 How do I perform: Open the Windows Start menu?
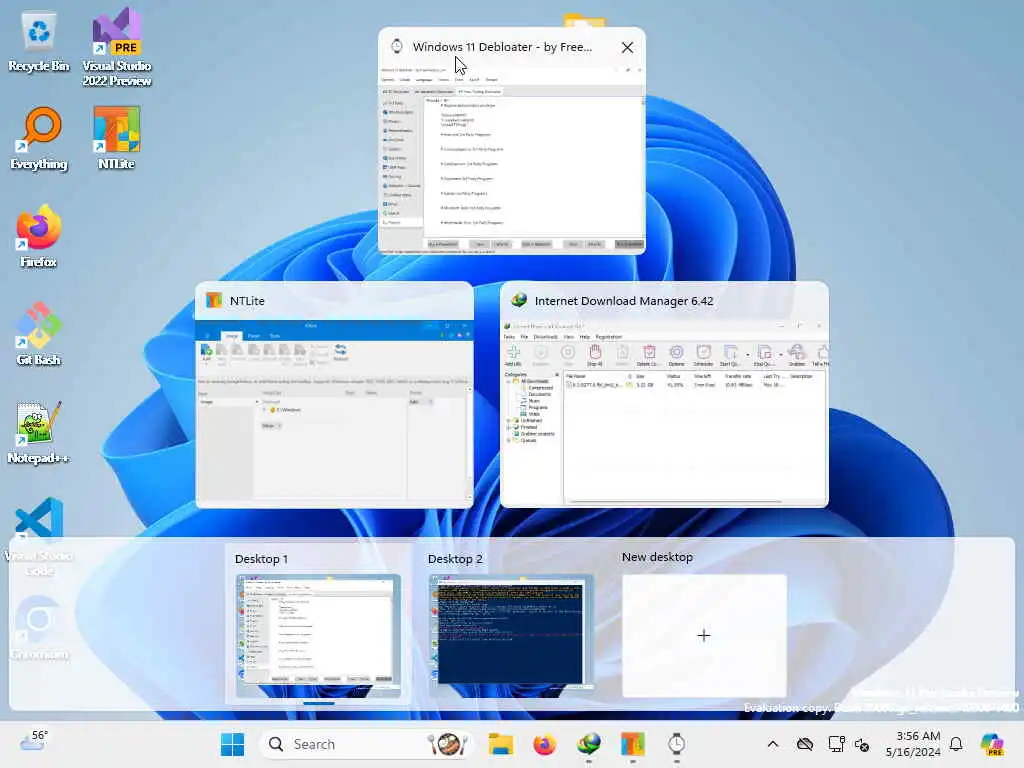coord(232,744)
